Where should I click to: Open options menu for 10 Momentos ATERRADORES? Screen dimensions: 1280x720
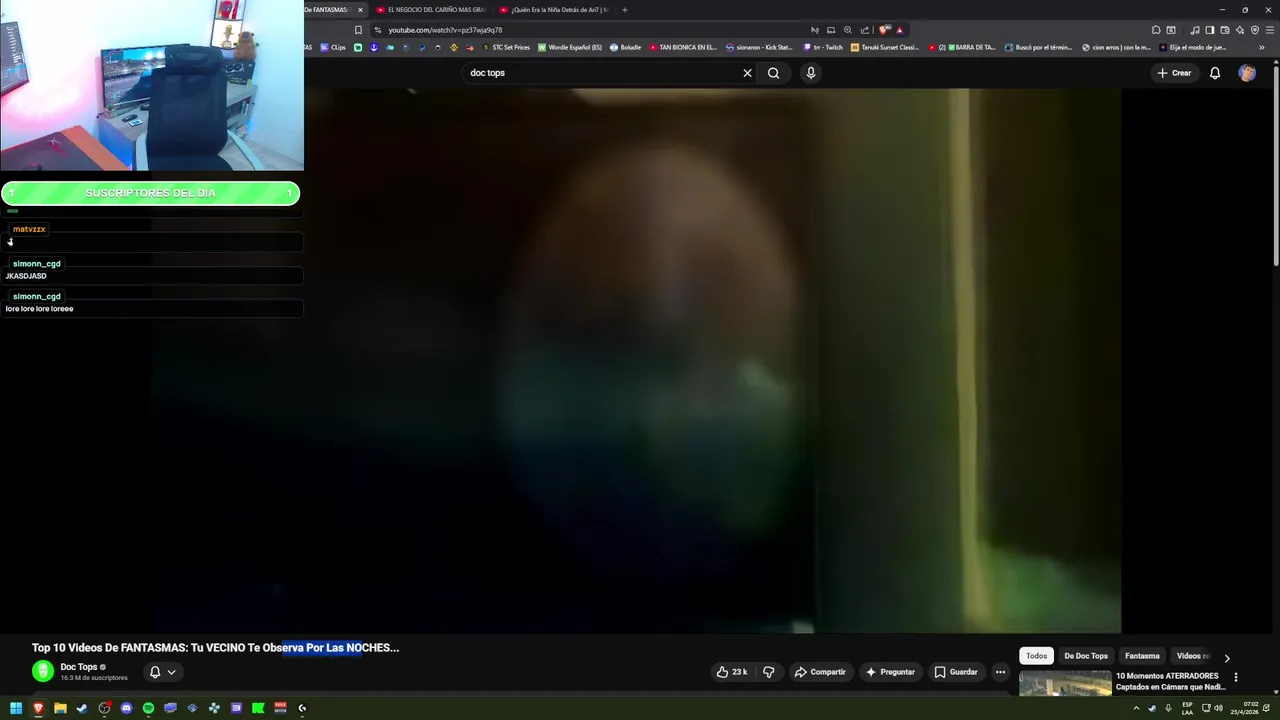pos(1236,677)
